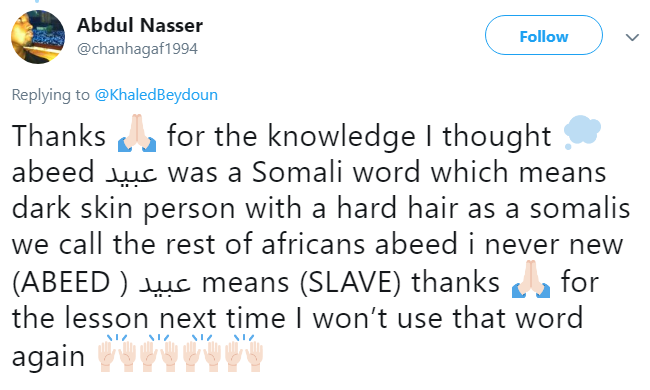650x390 pixels.
Task: Open the Abdul Nasser display name
Action: point(140,25)
